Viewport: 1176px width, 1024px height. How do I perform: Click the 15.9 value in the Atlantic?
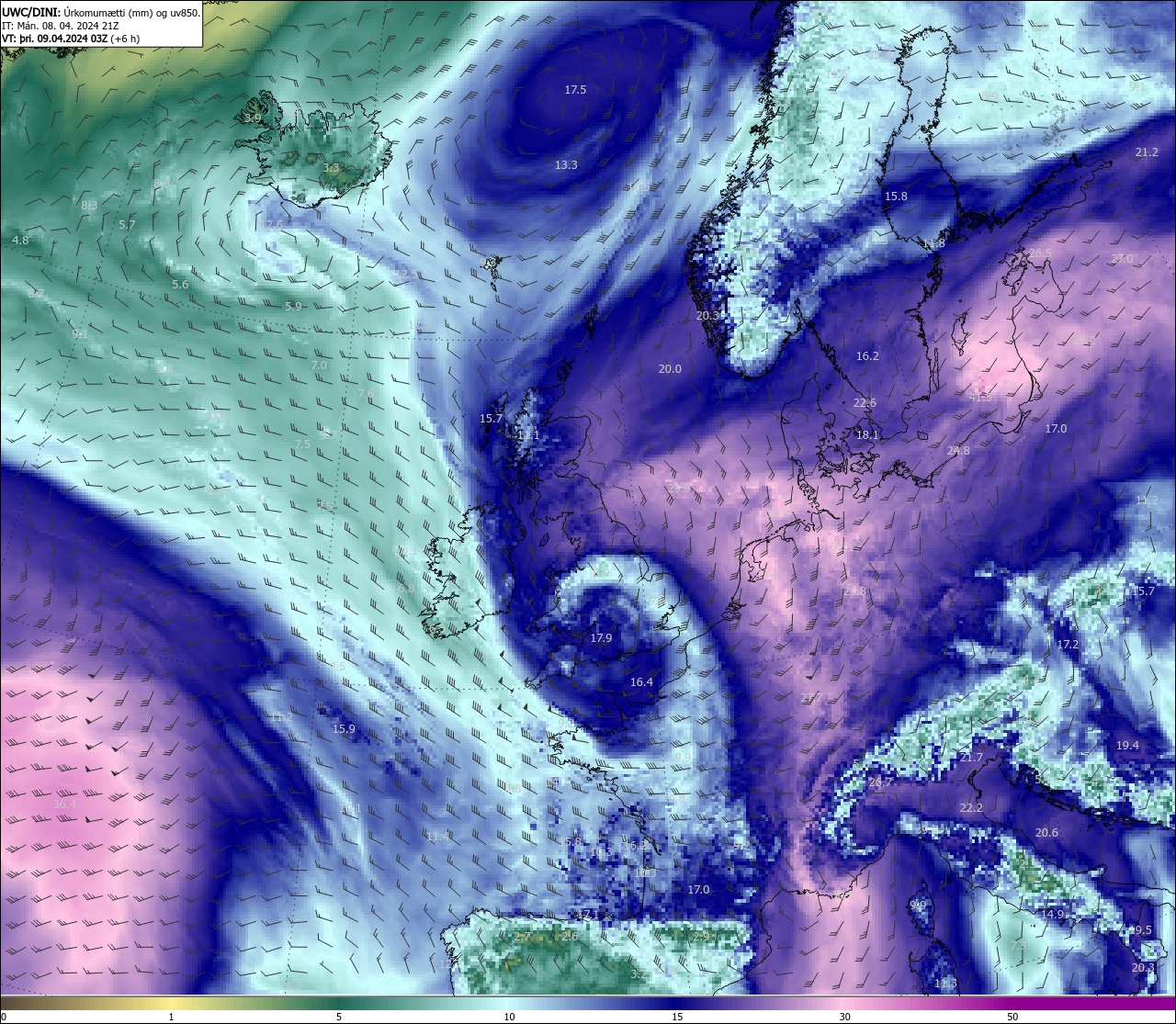click(344, 729)
